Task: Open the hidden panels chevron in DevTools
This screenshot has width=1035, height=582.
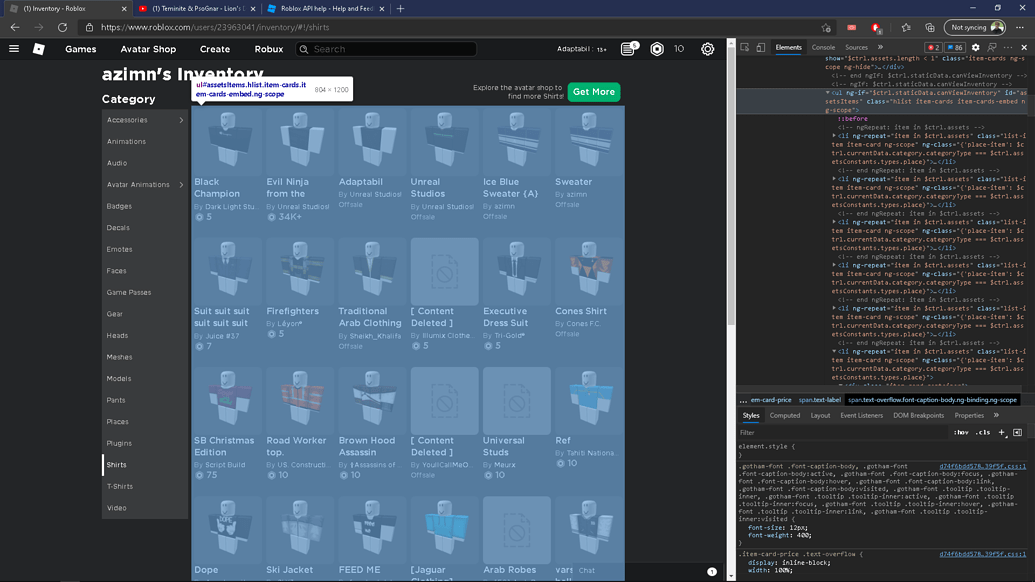Action: (881, 46)
